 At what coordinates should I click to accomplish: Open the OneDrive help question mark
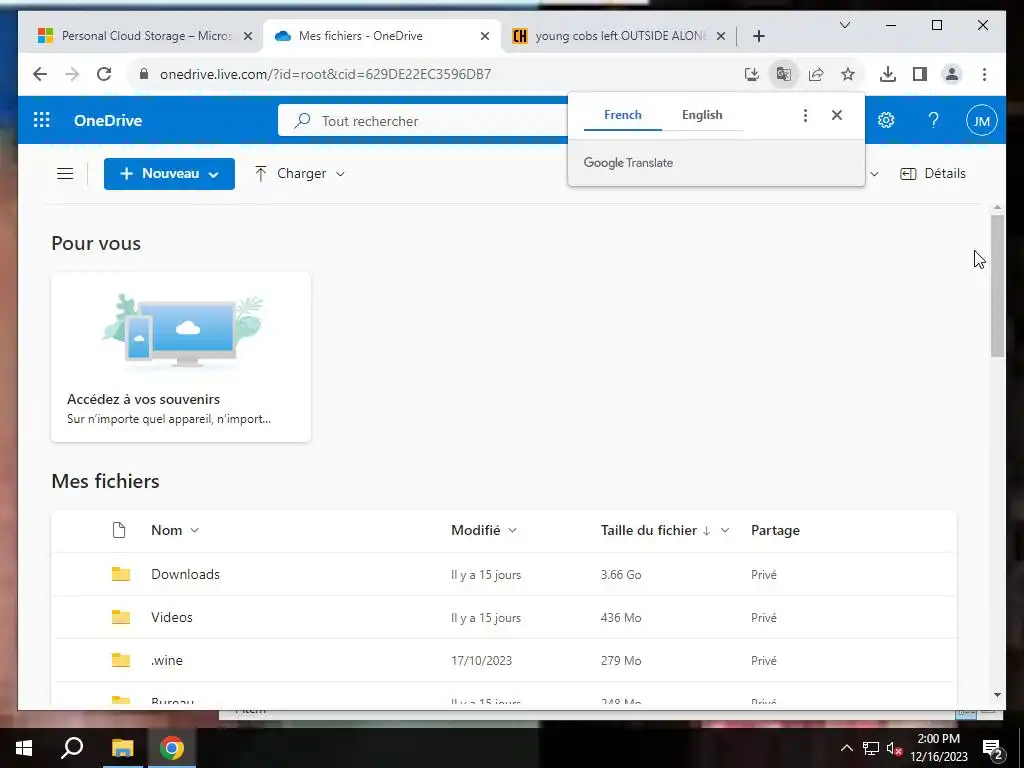tap(933, 120)
